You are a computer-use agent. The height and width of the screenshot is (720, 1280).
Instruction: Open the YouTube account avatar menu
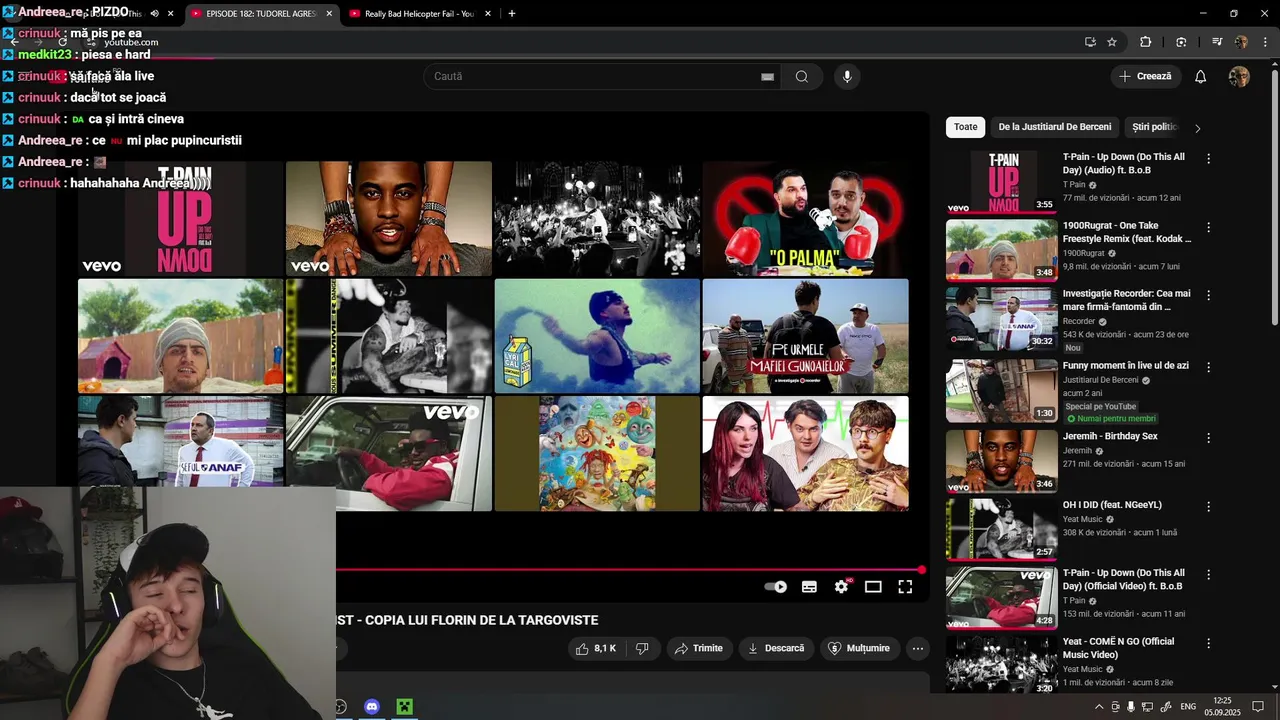click(x=1239, y=76)
